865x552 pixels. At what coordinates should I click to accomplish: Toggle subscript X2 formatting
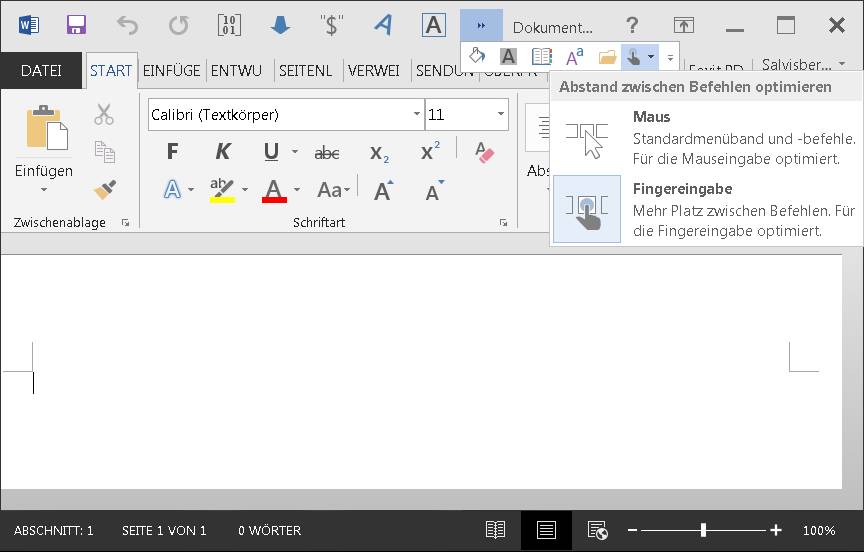point(379,153)
